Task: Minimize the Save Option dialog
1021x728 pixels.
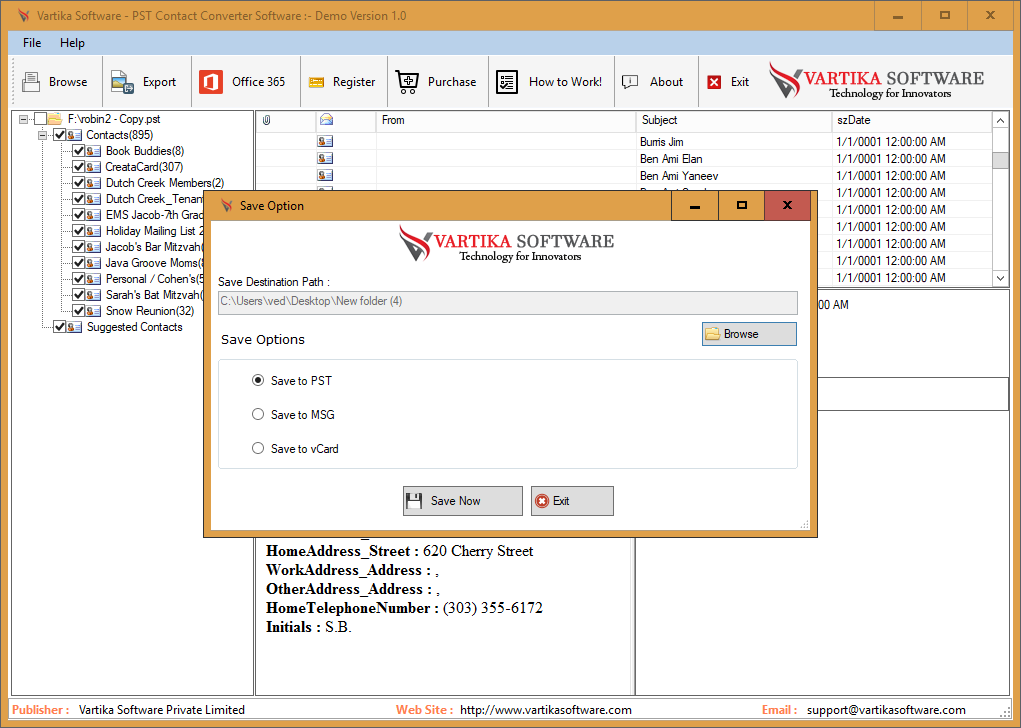Action: (695, 206)
